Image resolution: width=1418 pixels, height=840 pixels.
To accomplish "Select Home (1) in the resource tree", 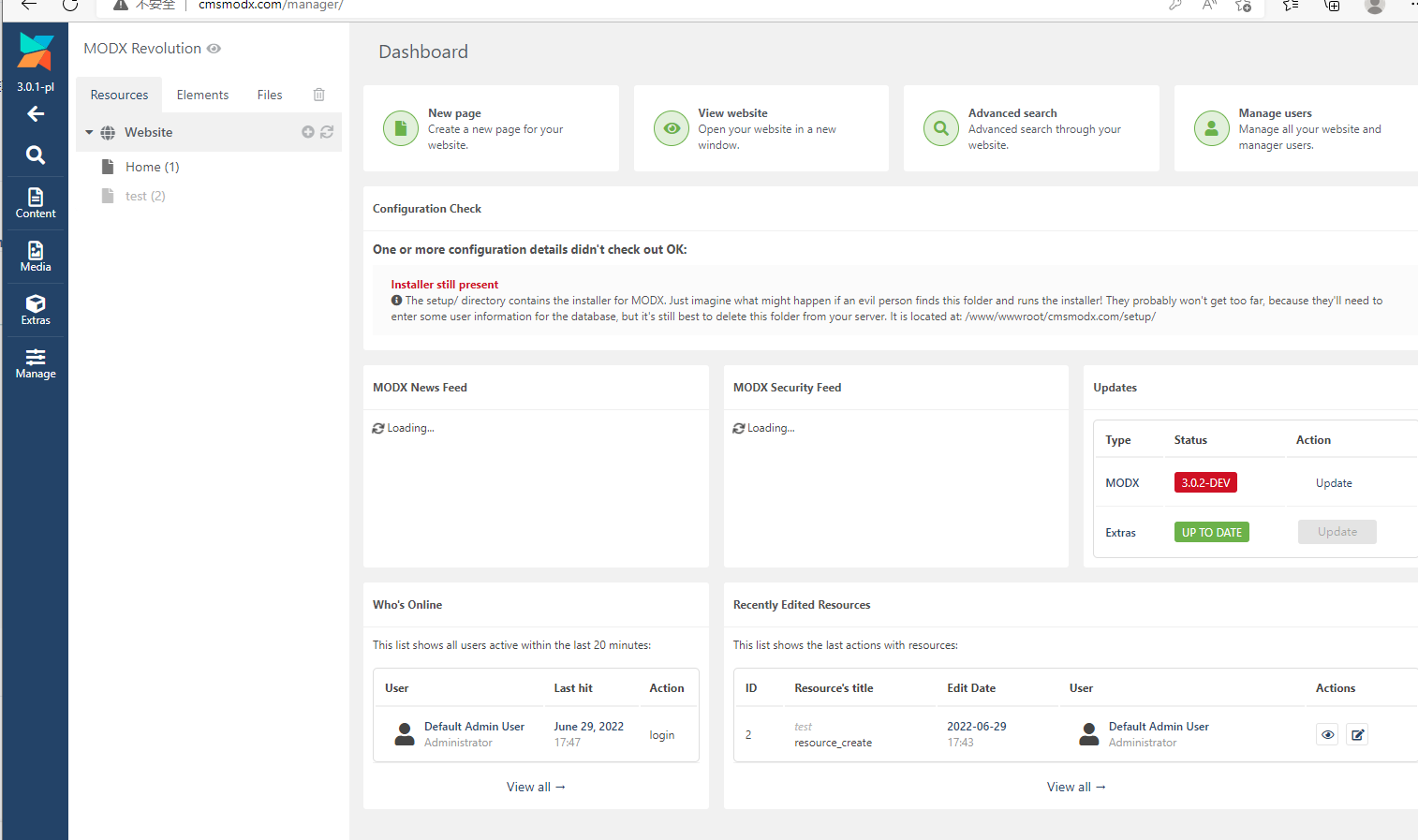I will coord(152,167).
